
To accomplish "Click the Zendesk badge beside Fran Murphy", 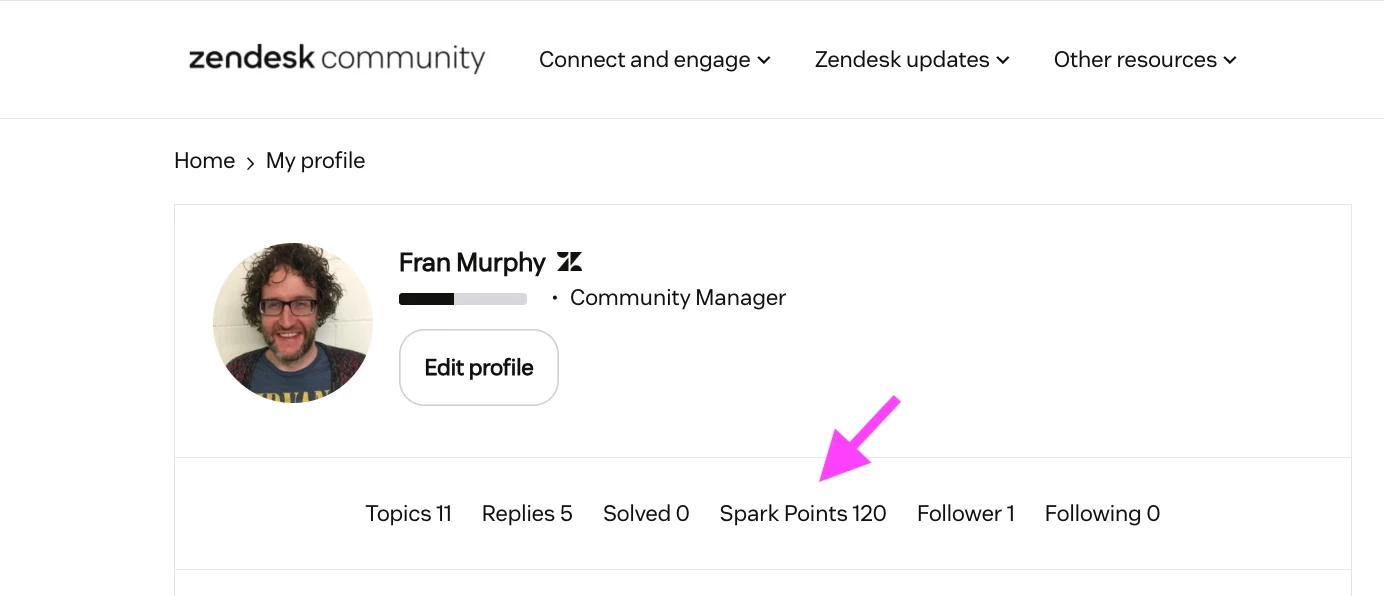I will (x=569, y=263).
